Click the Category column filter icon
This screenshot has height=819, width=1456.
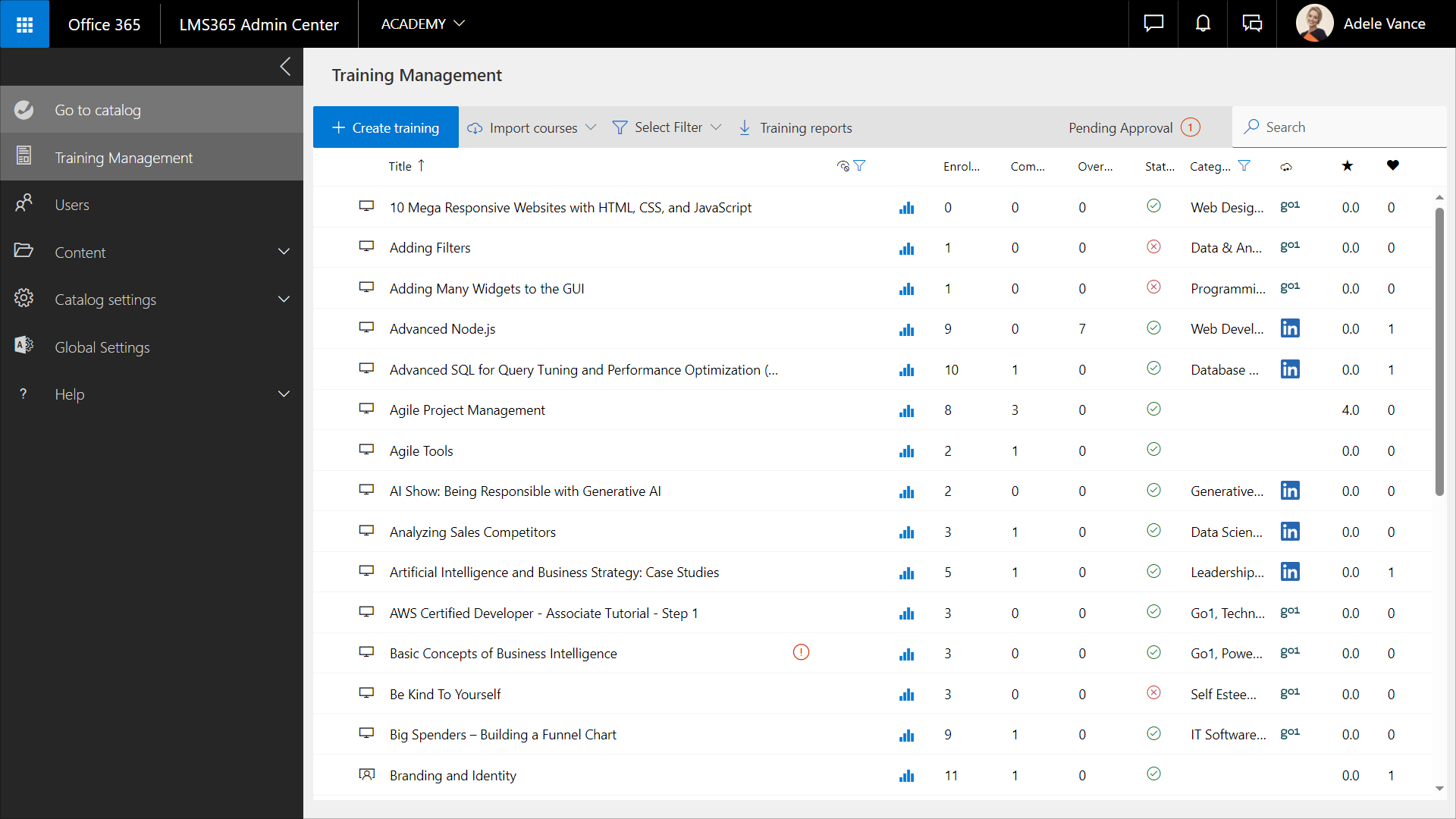1244,165
